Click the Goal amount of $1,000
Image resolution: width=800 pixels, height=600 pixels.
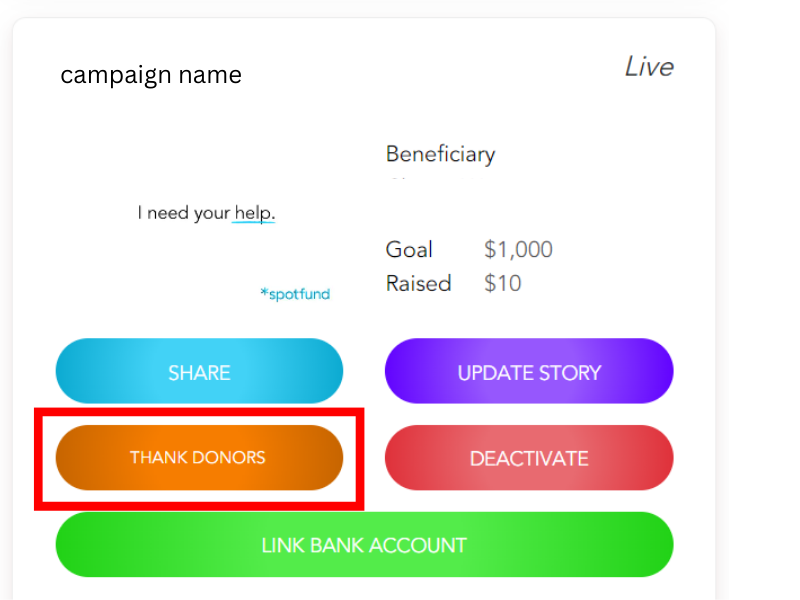[518, 249]
